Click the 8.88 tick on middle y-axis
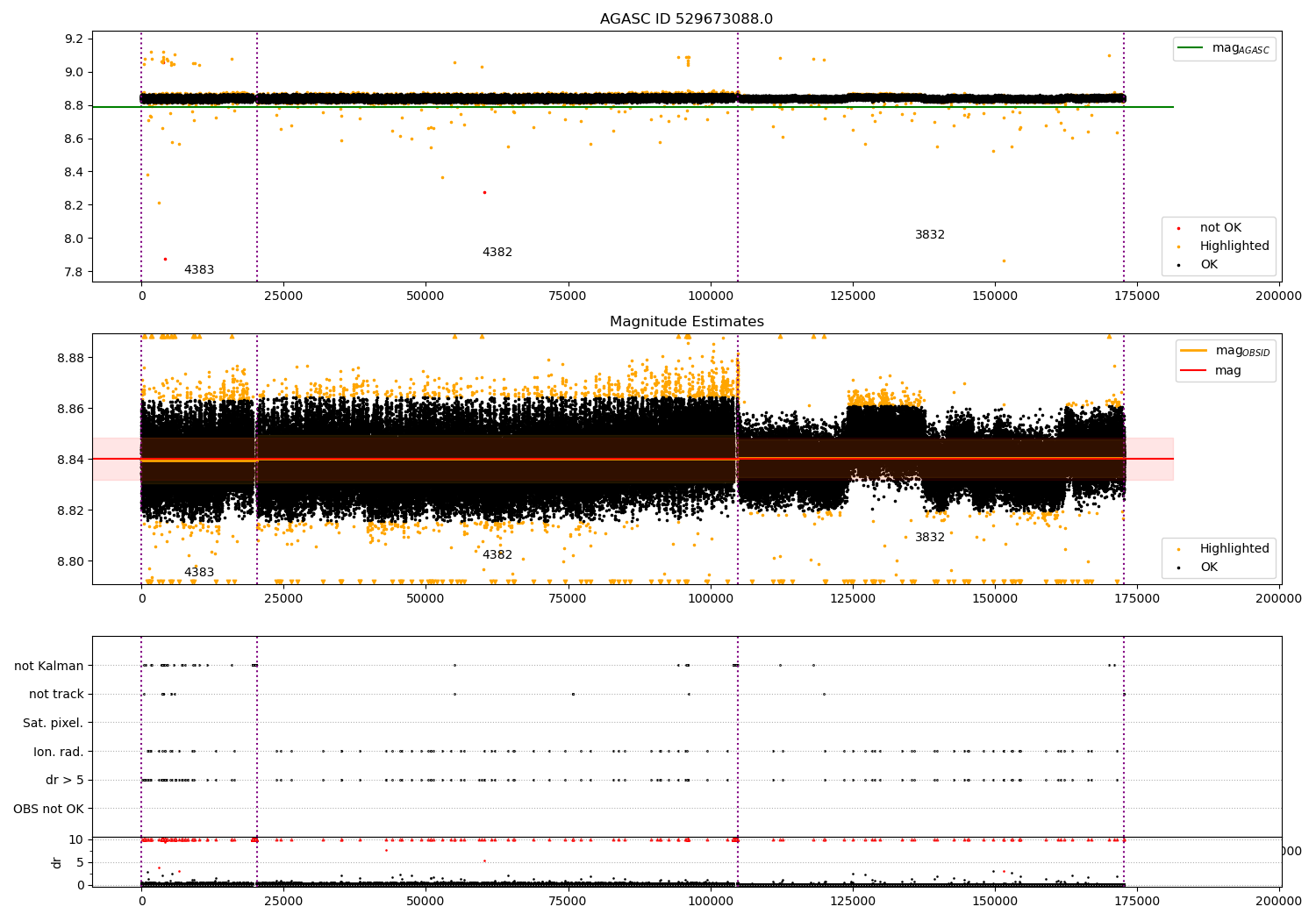The image size is (1316, 921). click(70, 359)
